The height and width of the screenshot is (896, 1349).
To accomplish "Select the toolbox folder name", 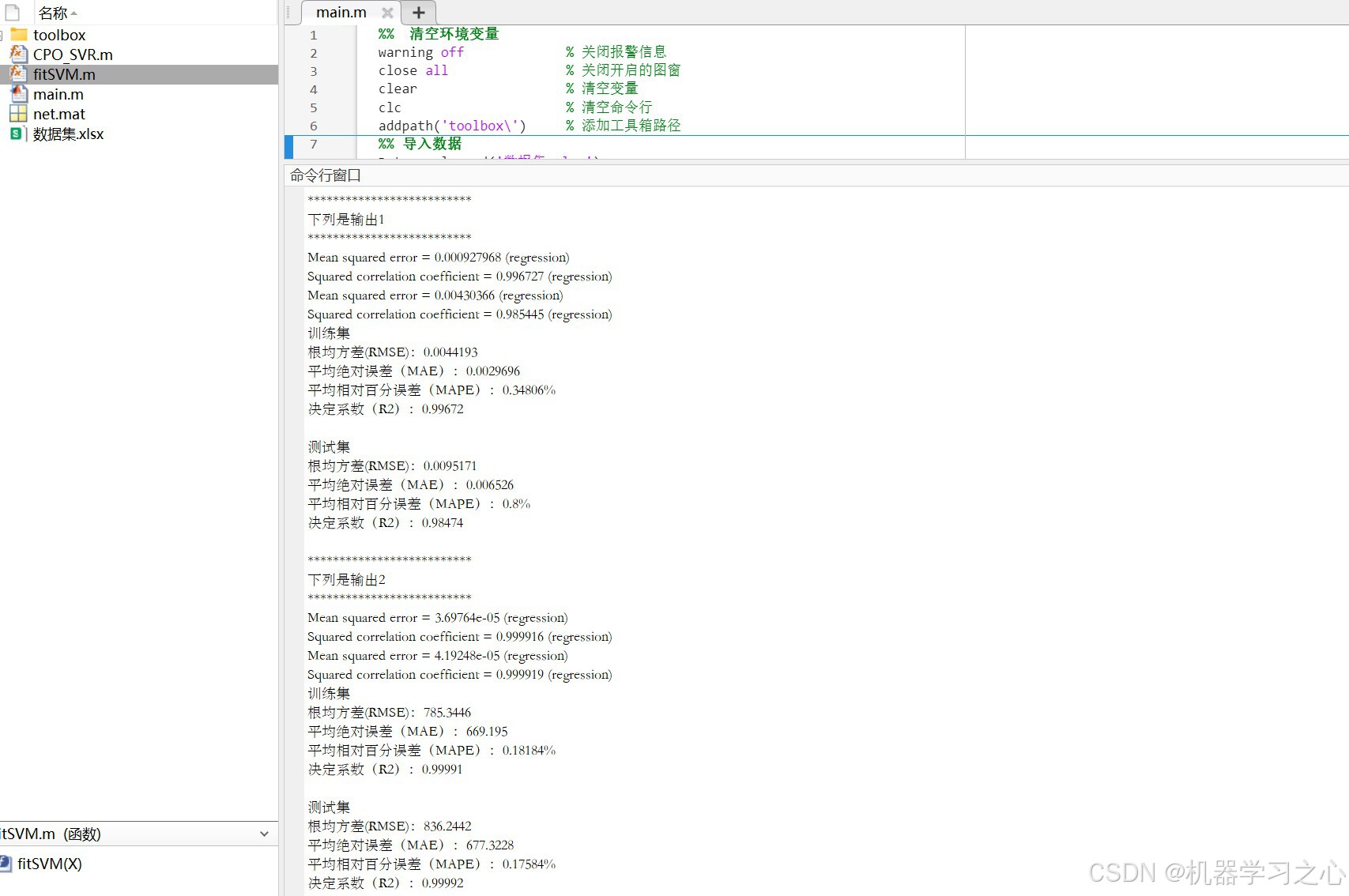I will 59,35.
